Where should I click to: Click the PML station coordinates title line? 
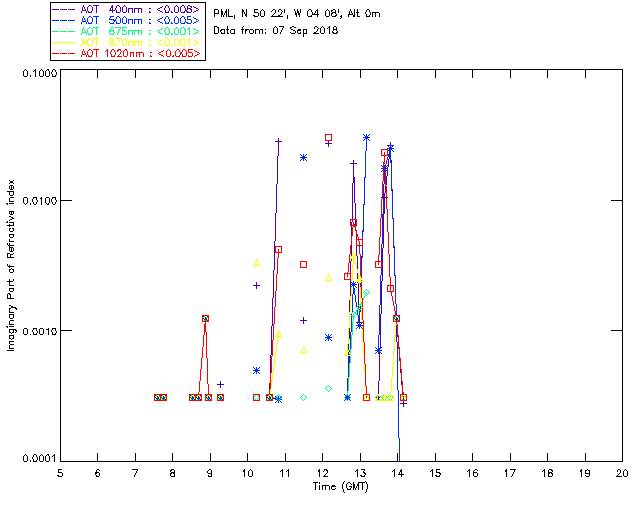(297, 13)
